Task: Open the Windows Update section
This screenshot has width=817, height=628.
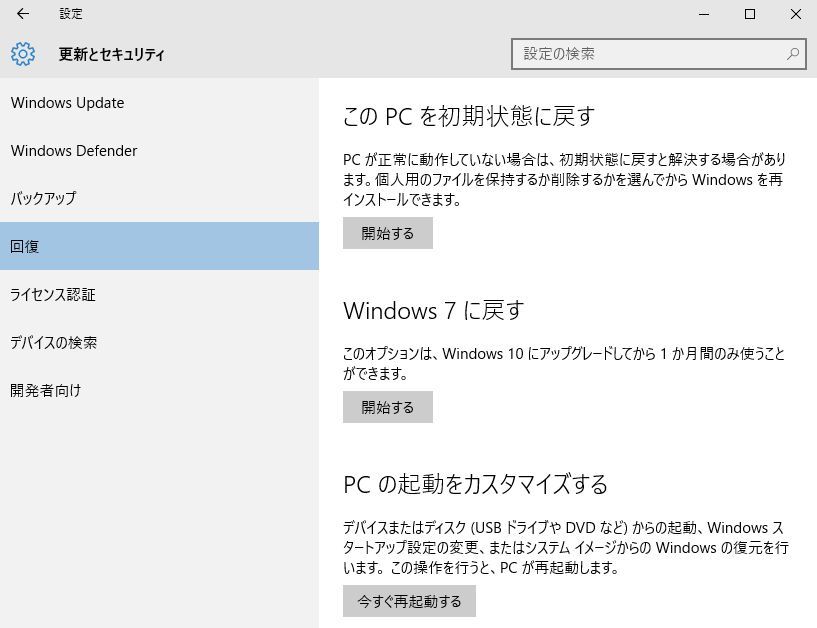Action: [67, 103]
